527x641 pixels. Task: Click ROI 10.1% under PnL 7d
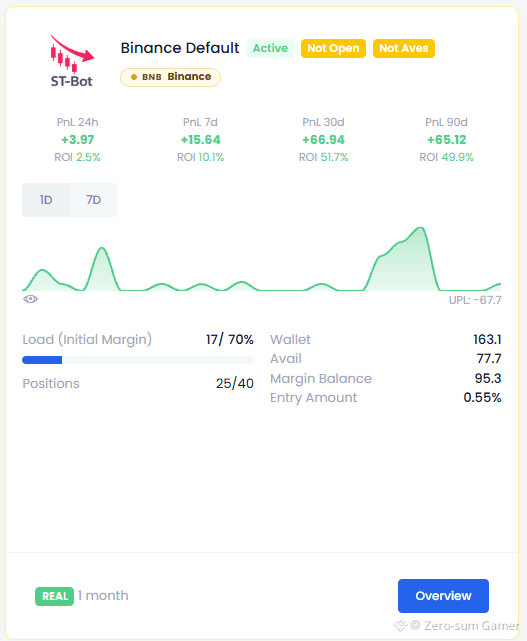pyautogui.click(x=200, y=157)
